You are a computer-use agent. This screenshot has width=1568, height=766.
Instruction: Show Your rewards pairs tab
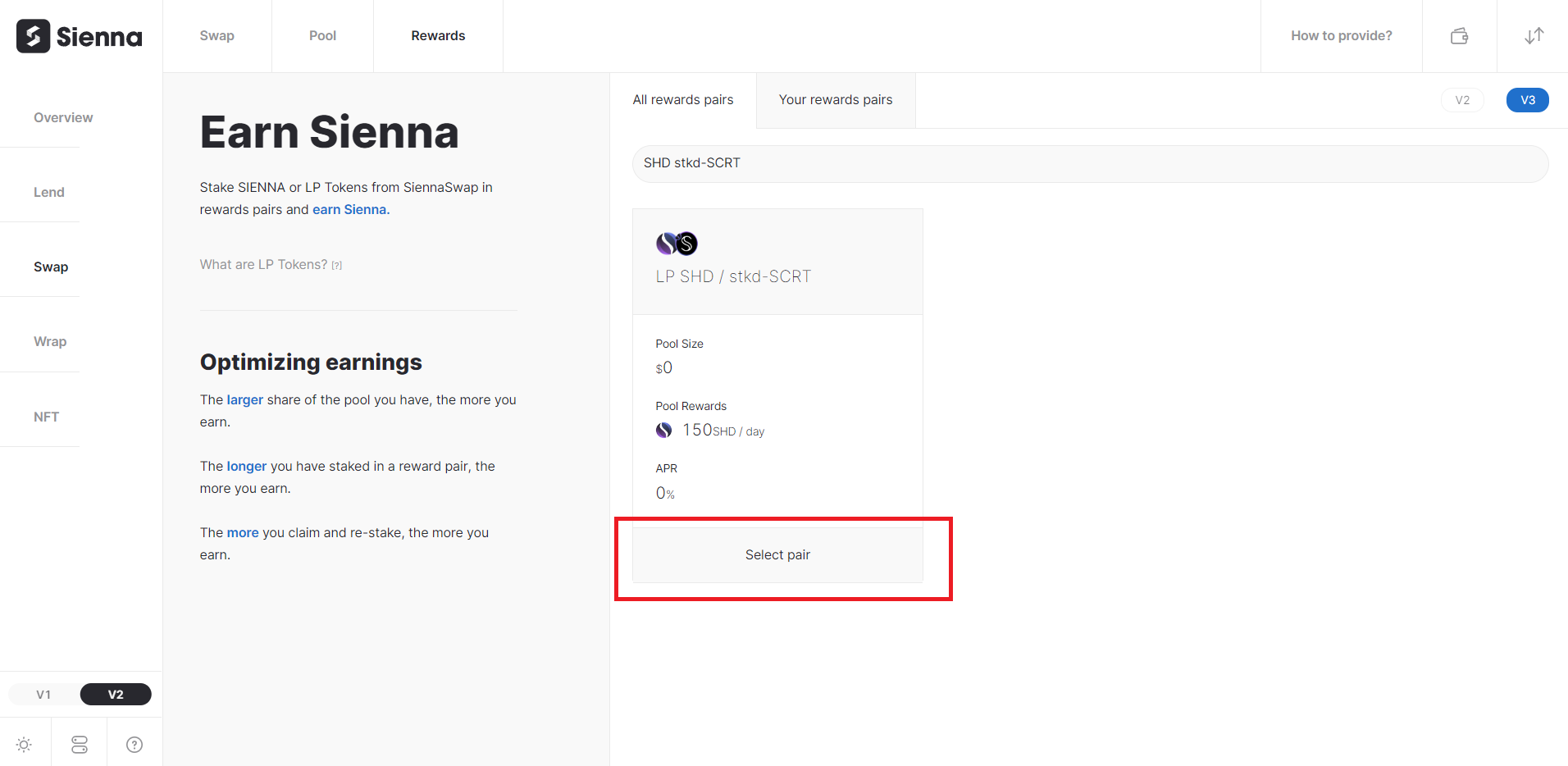836,100
